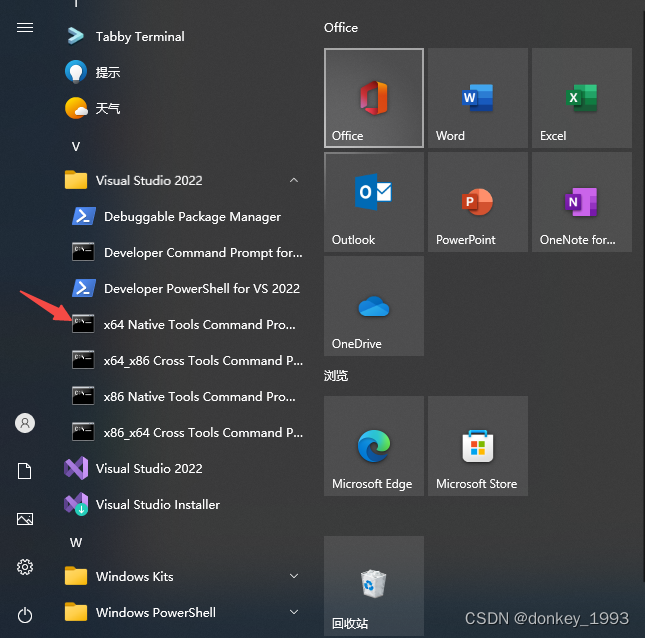Launch the Microsoft Edge tile
This screenshot has width=645, height=638.
point(374,446)
